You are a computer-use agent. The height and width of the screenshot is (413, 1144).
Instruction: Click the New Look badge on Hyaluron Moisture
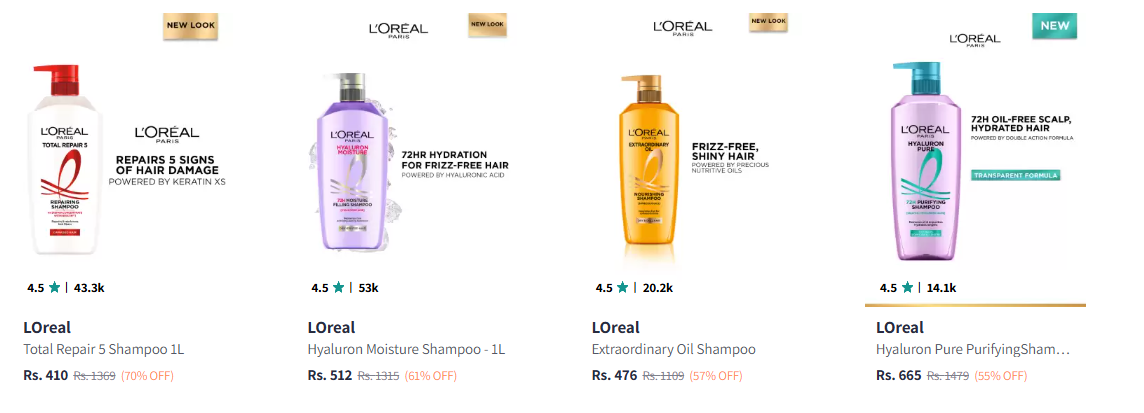tap(486, 24)
